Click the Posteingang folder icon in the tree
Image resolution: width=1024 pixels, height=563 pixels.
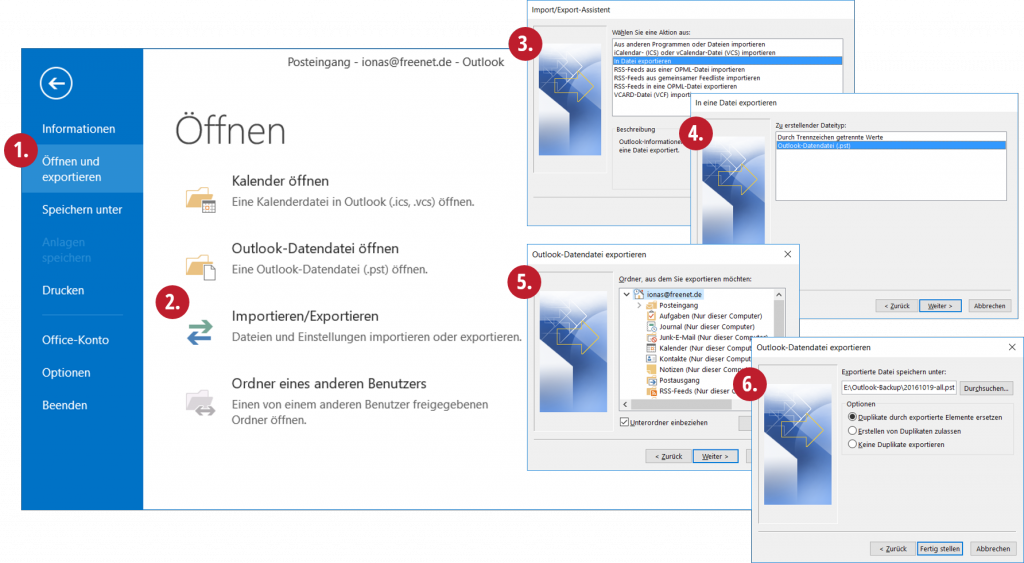651,305
